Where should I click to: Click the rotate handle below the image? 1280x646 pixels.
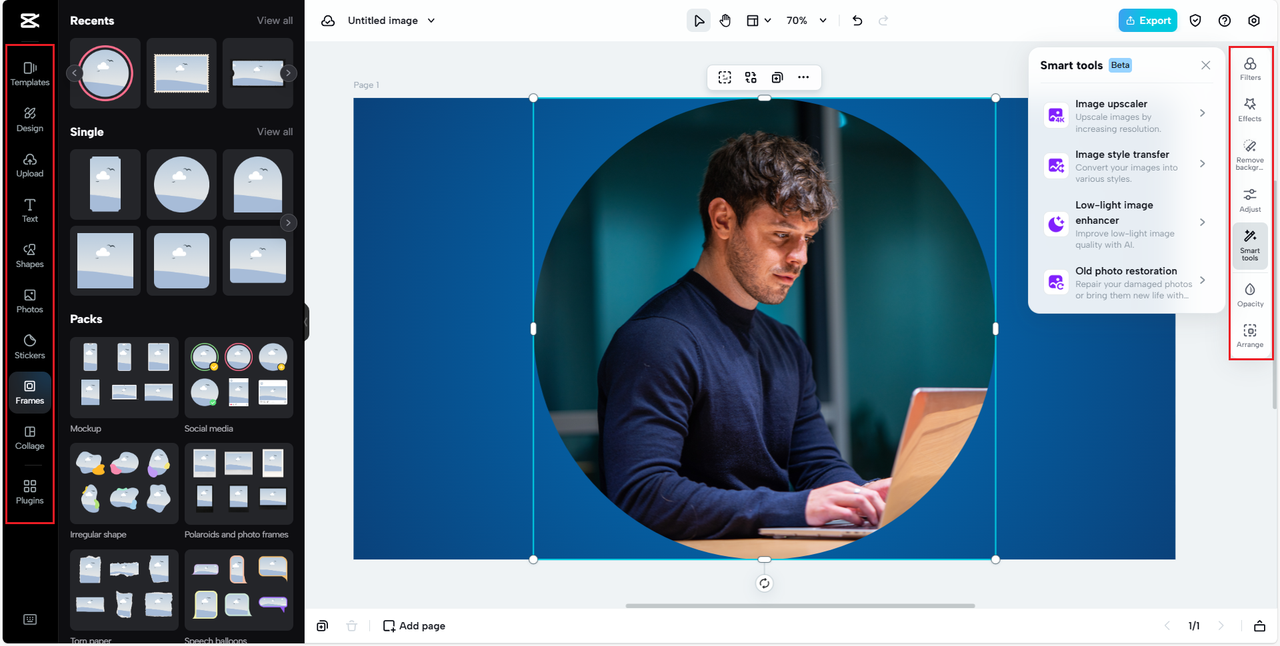point(765,583)
